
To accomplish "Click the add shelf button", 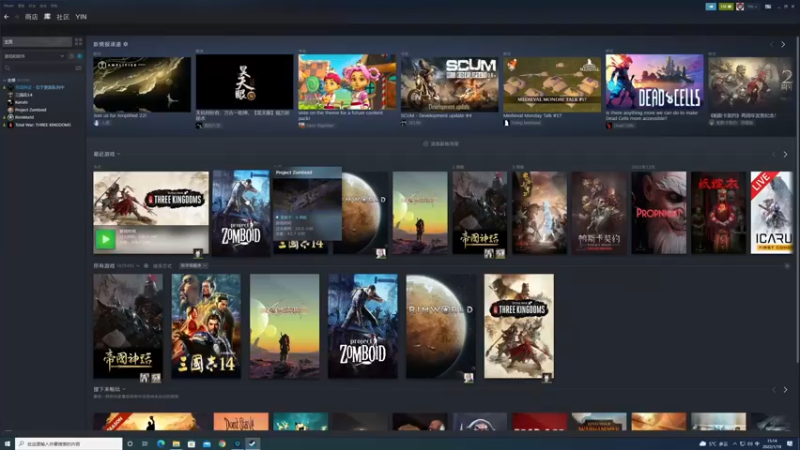I will click(441, 144).
